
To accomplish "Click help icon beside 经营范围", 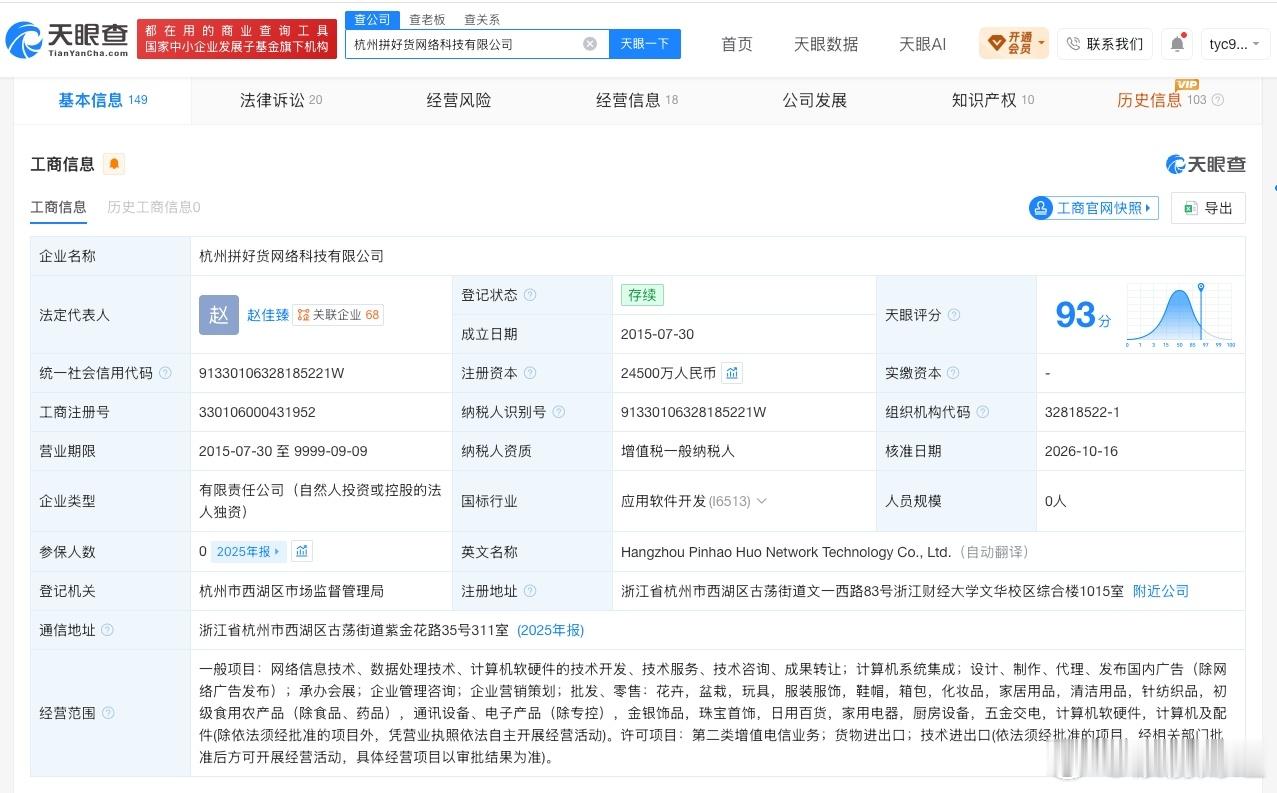I will tap(107, 713).
